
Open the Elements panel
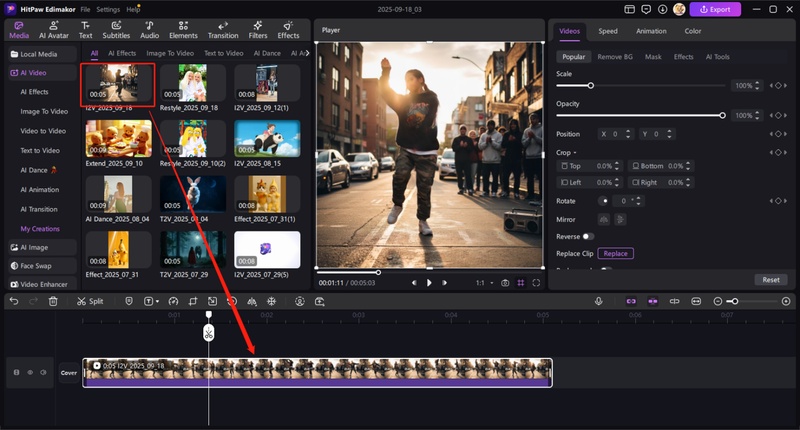[183, 30]
